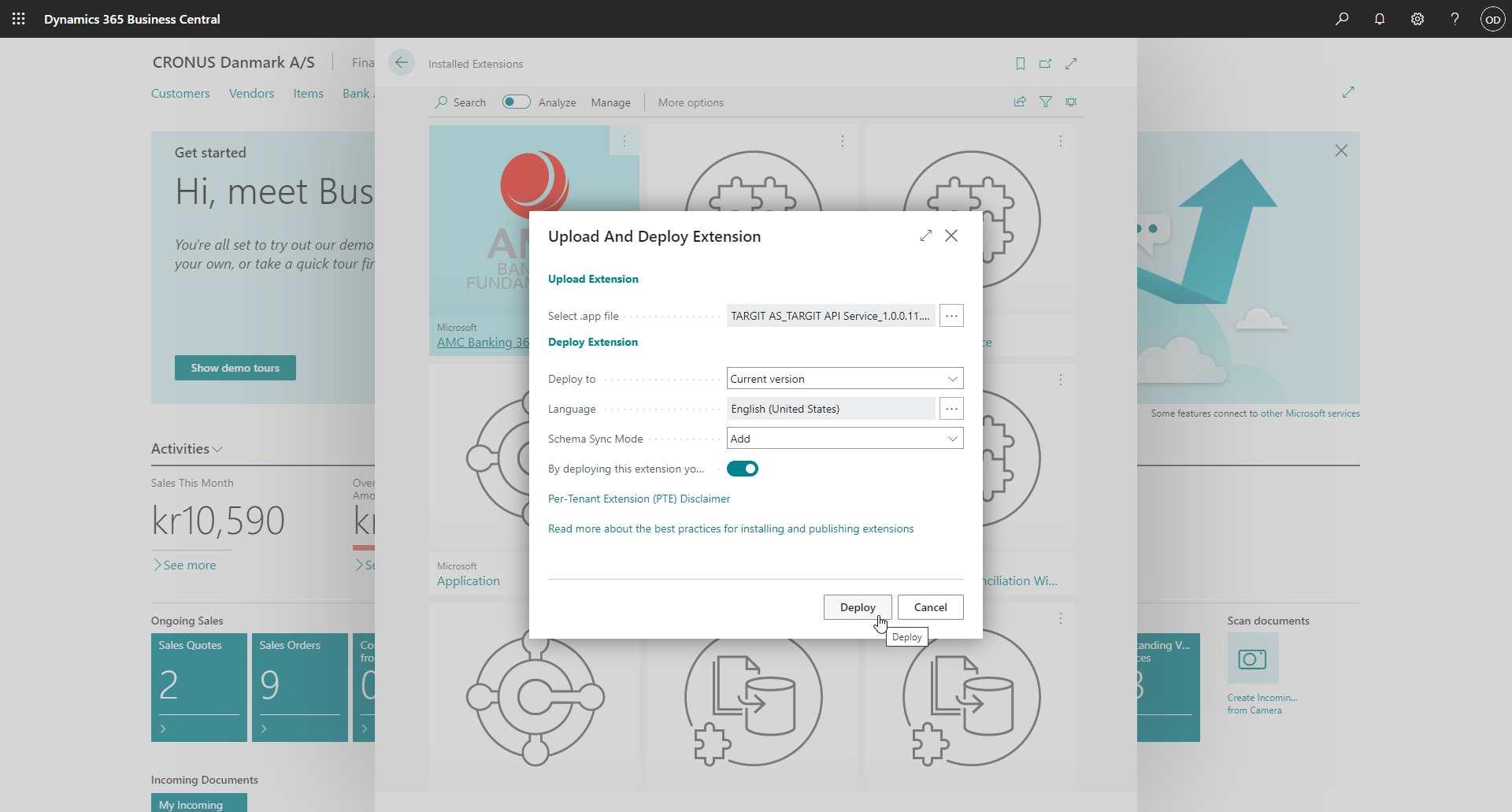The width and height of the screenshot is (1512, 812).
Task: Click the Show demo tours button
Action: point(235,368)
